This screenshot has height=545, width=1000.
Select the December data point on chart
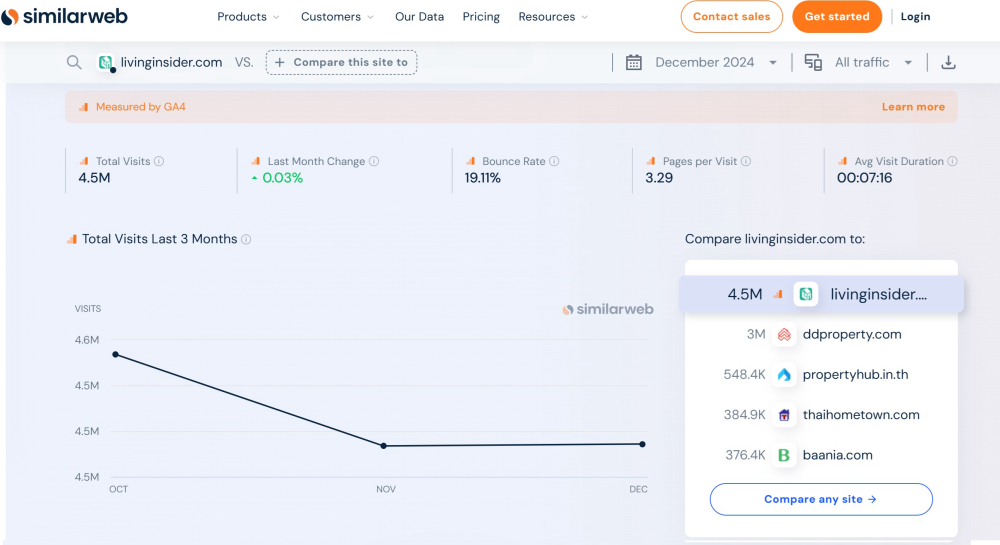(642, 444)
